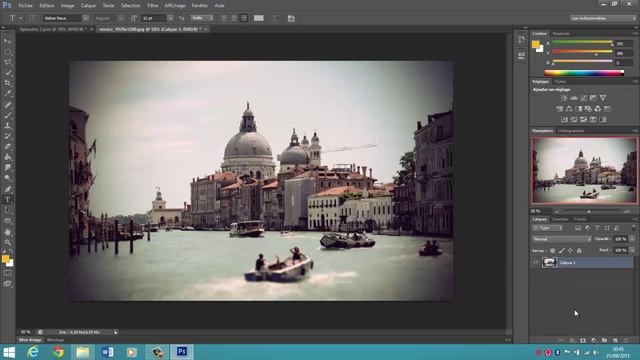
Task: Click the color spectrum ramp bar
Action: pyautogui.click(x=584, y=73)
